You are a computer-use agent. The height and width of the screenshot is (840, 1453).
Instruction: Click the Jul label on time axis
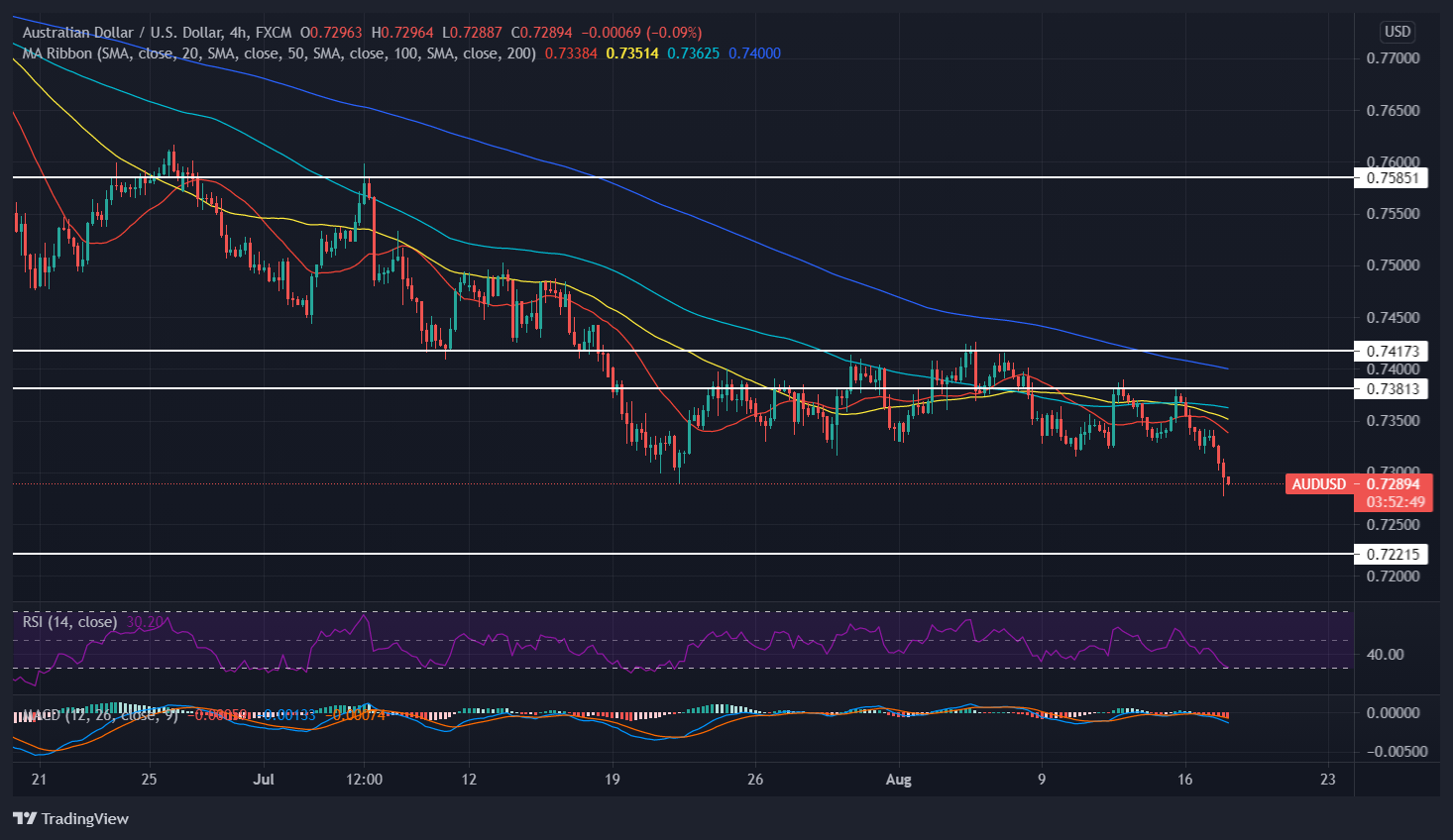click(264, 780)
